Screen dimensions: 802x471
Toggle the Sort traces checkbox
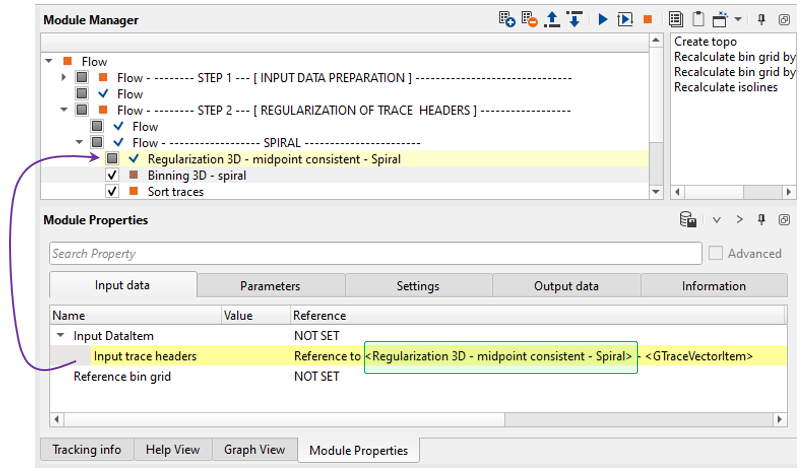(113, 191)
